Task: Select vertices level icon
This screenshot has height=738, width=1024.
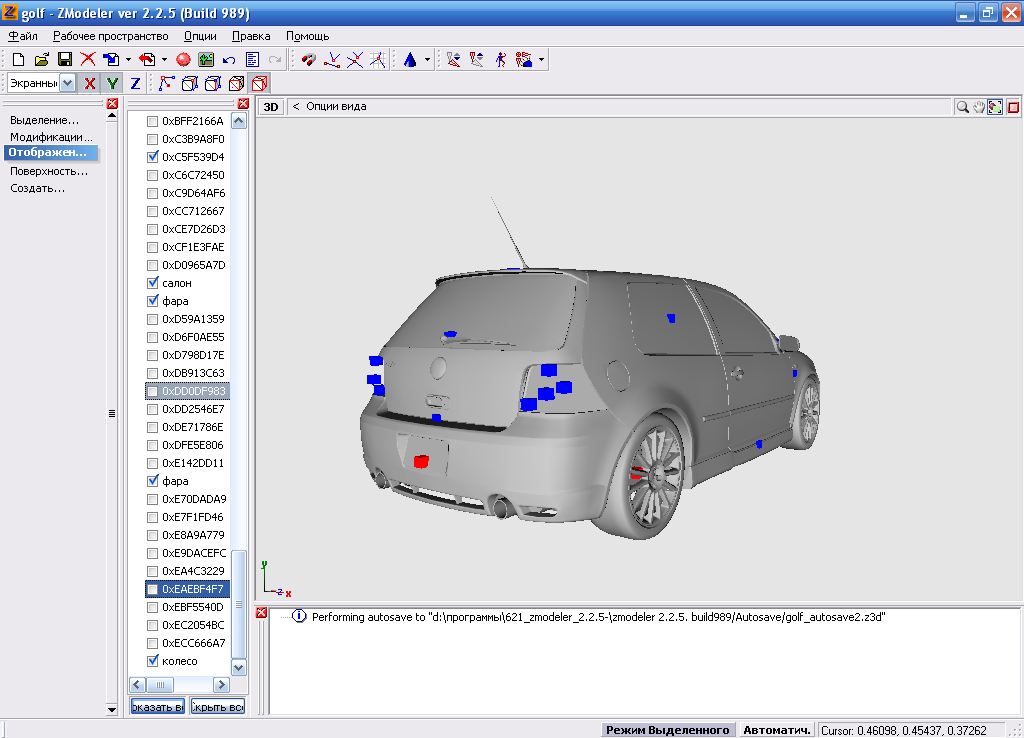Action: [x=167, y=83]
